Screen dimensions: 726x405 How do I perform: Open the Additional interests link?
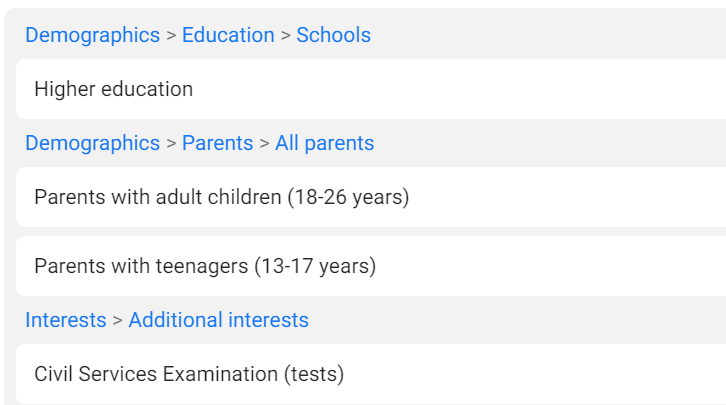pos(219,320)
